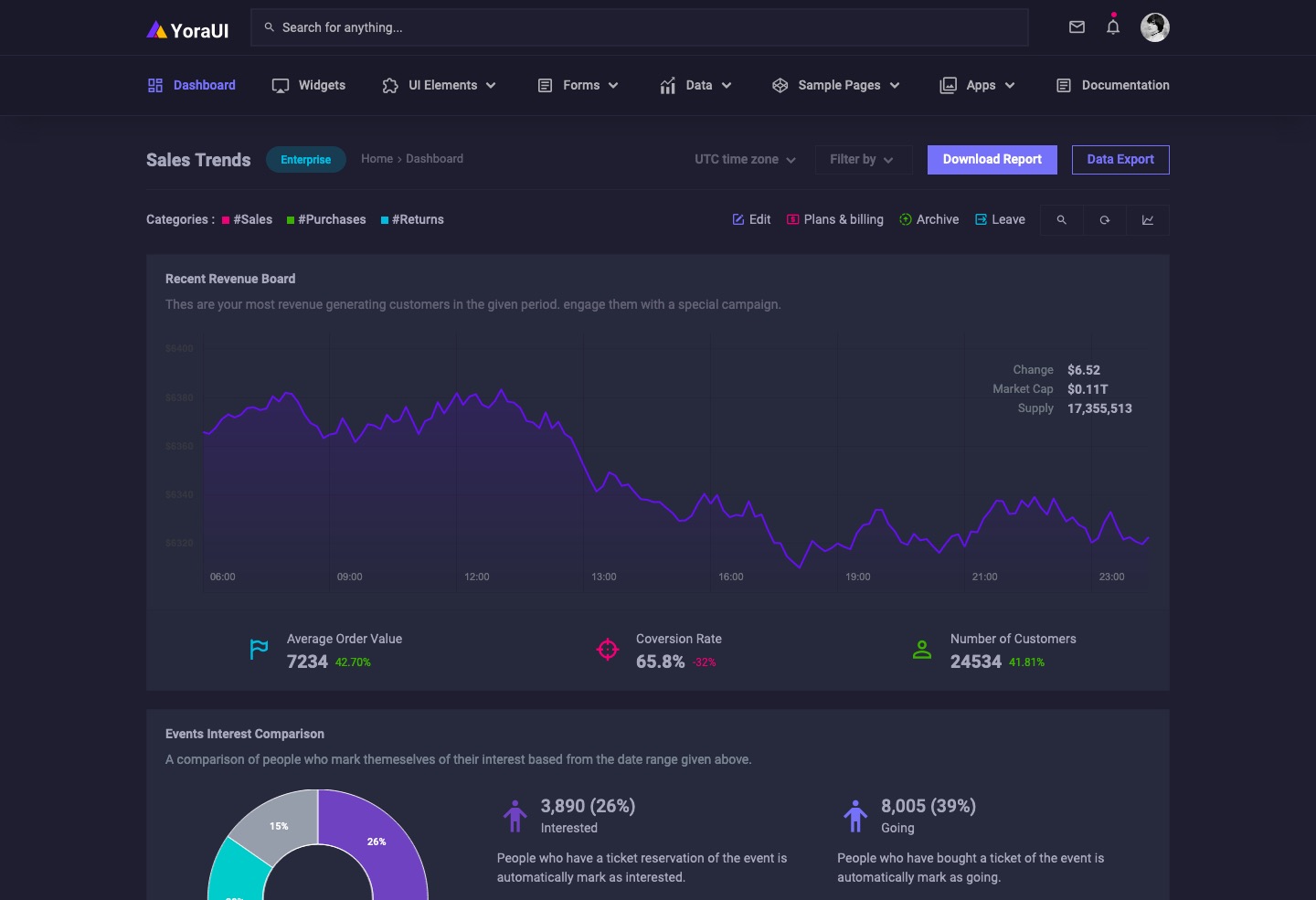Click the Archive link label
Viewport: 1316px width, 900px height.
pyautogui.click(x=938, y=219)
